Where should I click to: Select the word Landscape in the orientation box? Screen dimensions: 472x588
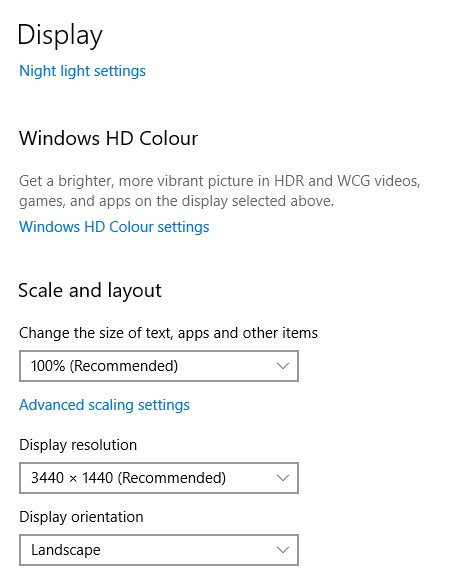tap(66, 550)
